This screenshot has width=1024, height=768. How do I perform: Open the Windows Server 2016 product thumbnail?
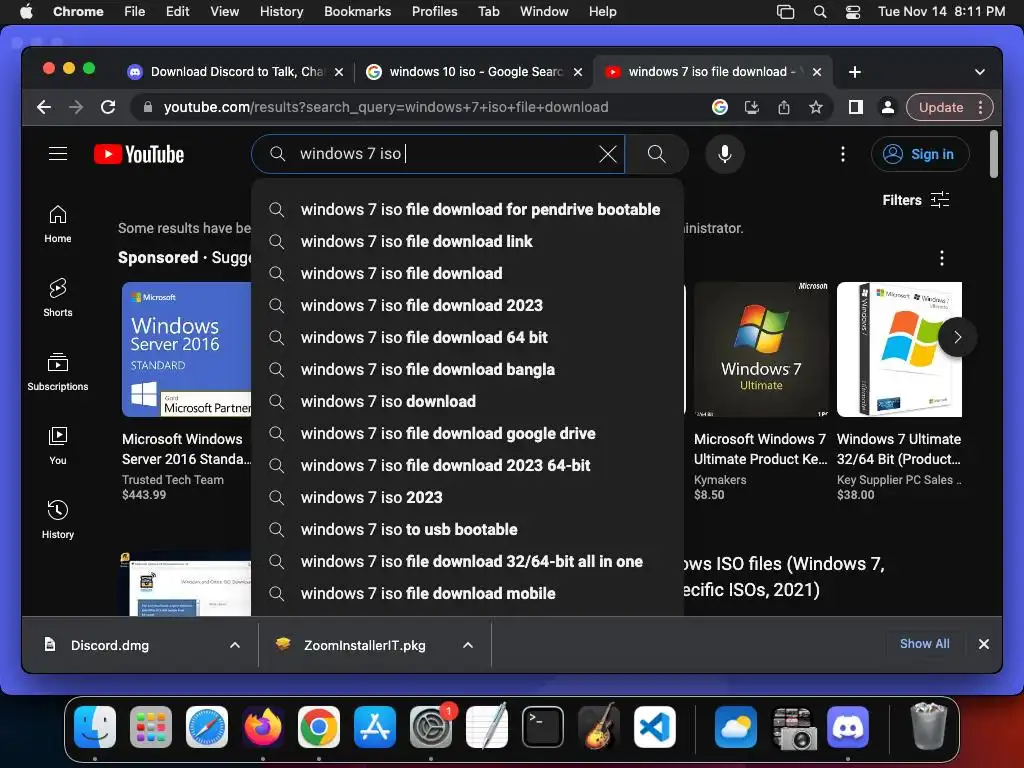coord(186,349)
